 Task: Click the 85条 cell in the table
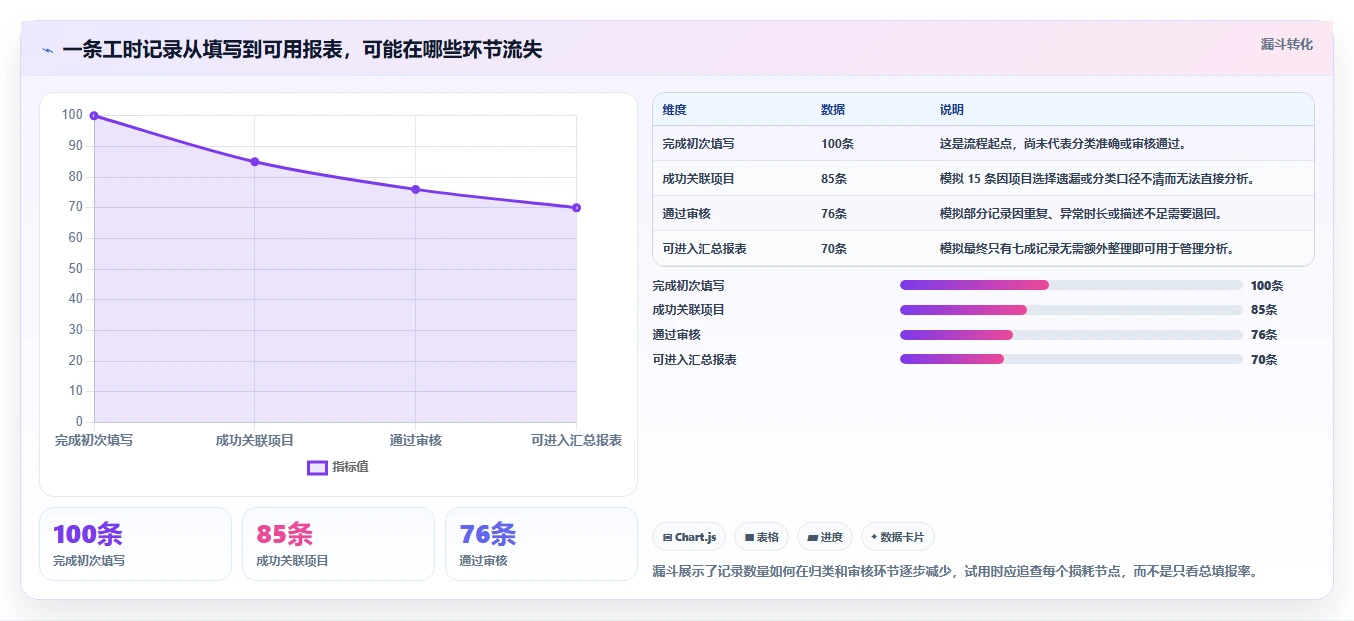tap(834, 179)
